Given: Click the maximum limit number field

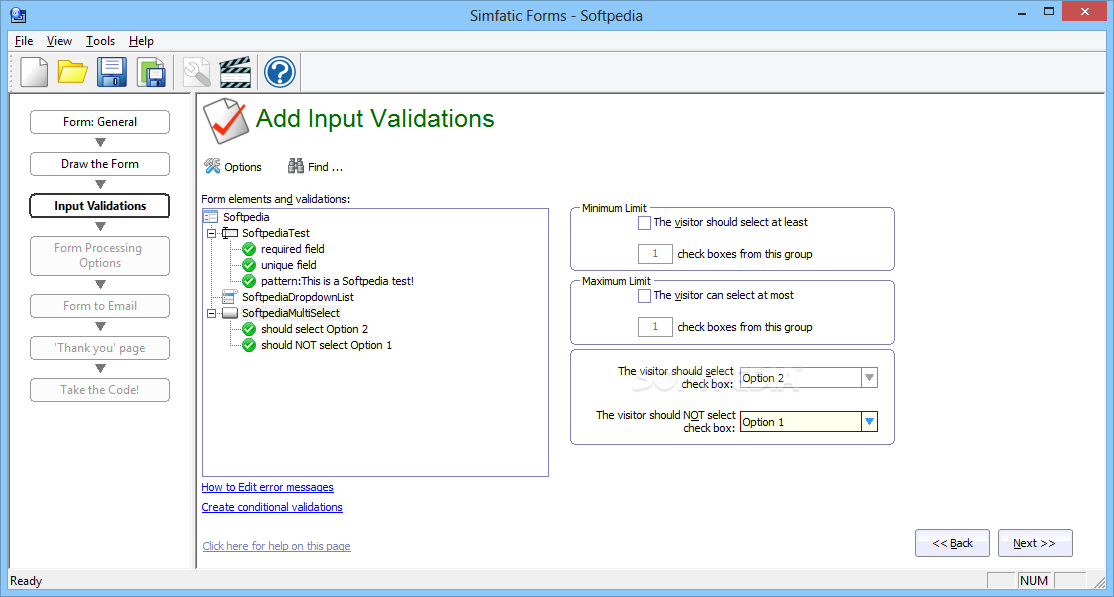Looking at the screenshot, I should click(655, 327).
